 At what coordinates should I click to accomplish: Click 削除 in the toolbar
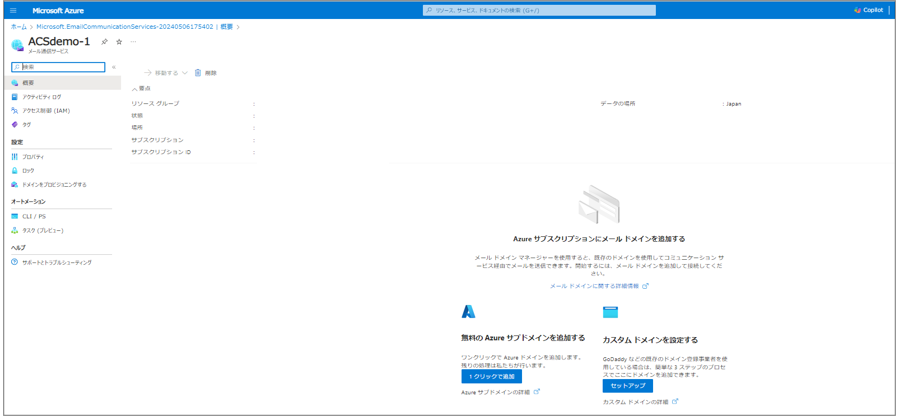click(206, 73)
